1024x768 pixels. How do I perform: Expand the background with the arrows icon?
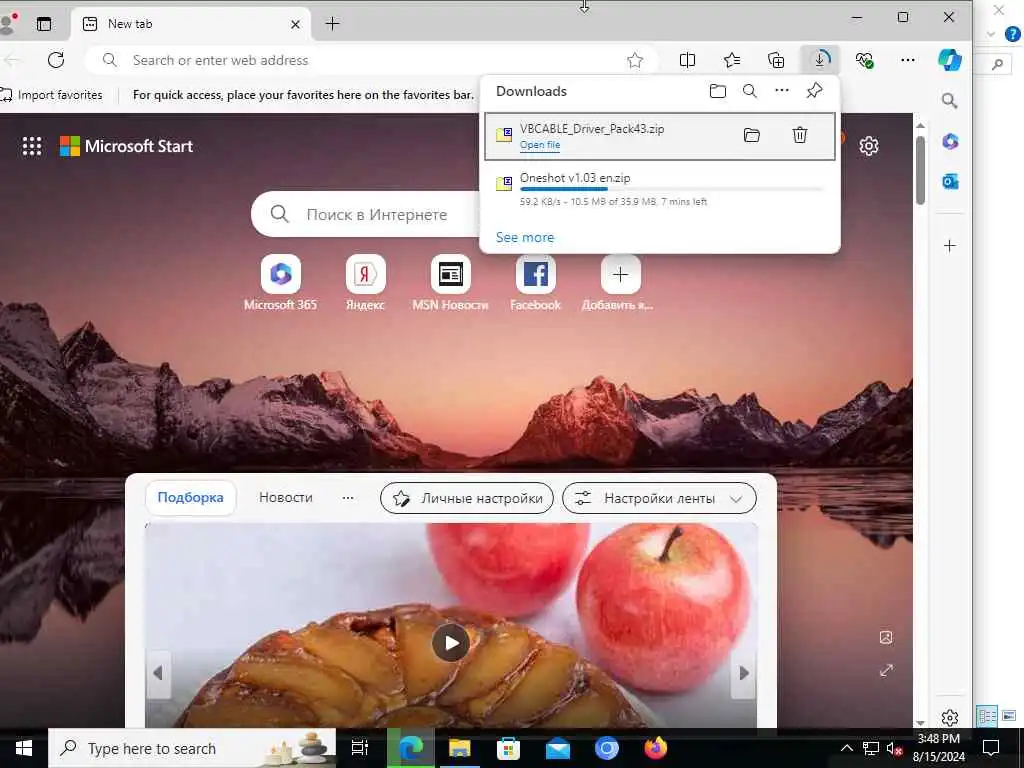coord(886,670)
